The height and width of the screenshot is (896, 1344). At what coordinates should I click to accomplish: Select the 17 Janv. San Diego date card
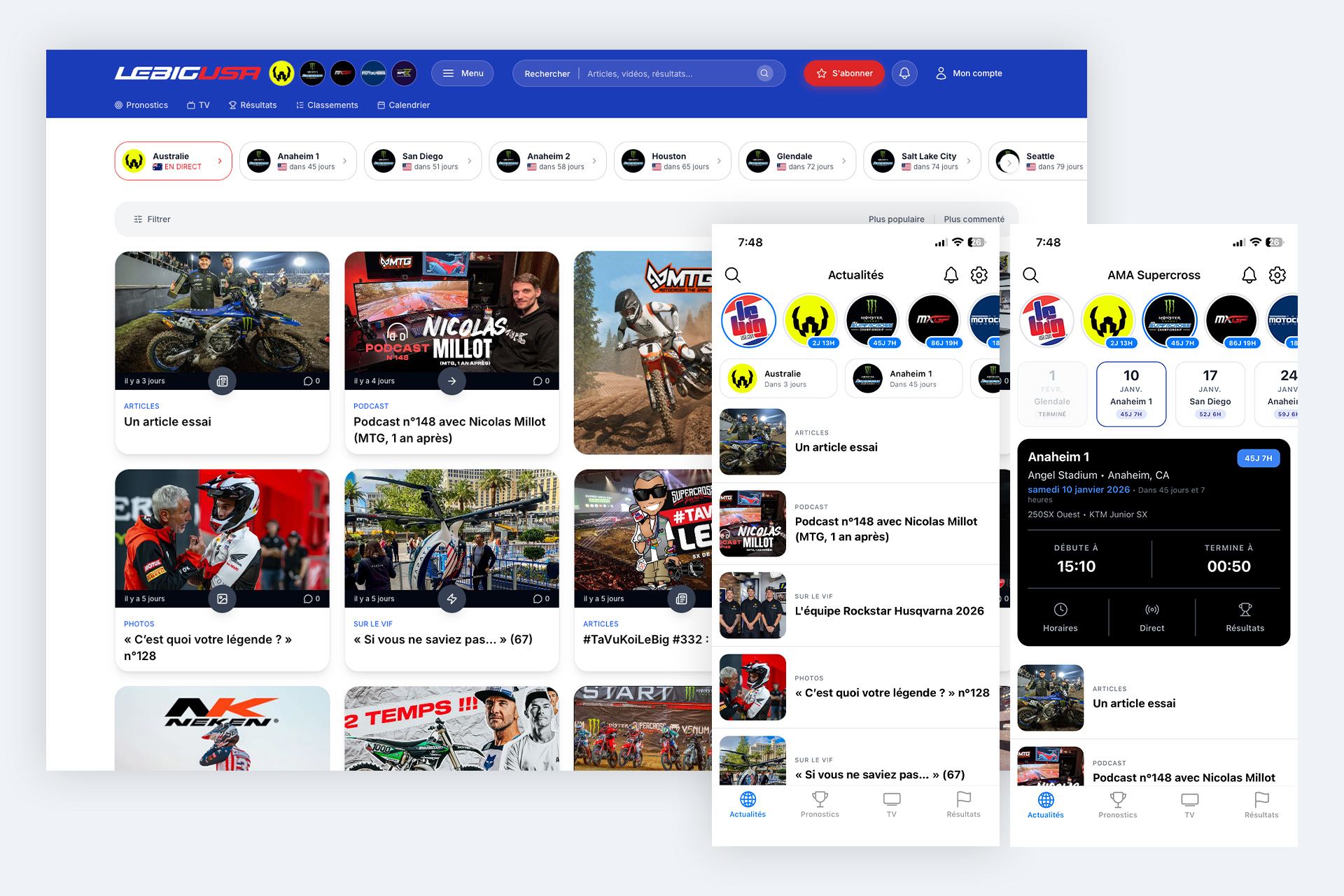[1210, 394]
